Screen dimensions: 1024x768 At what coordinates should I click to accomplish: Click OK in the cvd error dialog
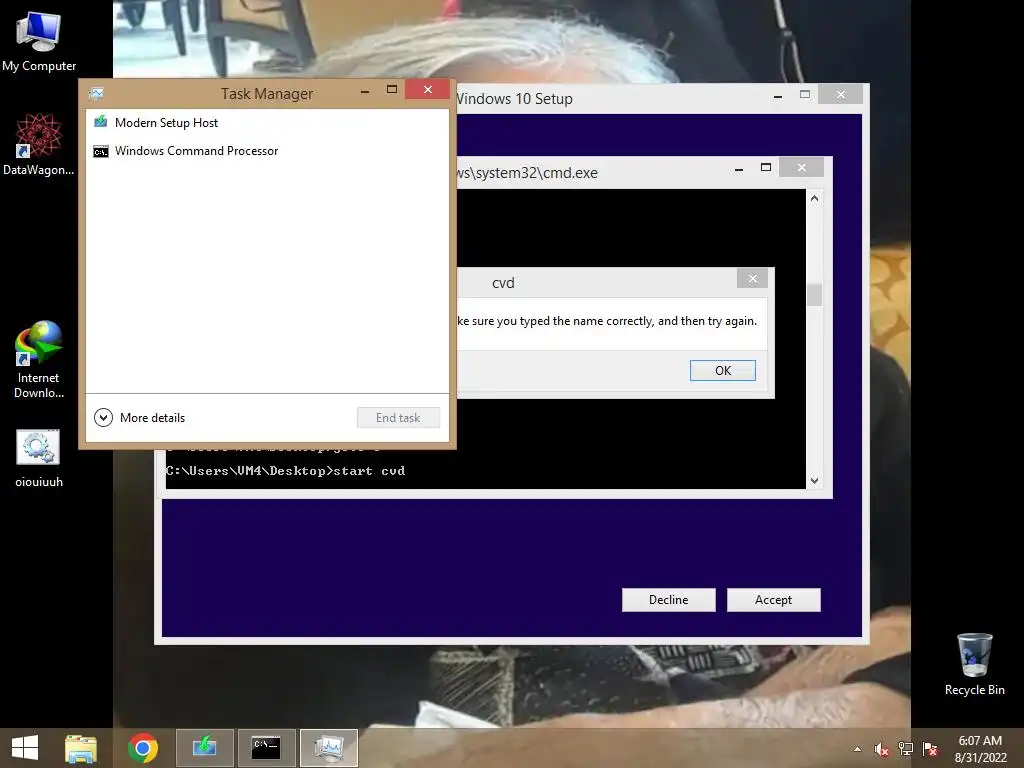pos(723,370)
